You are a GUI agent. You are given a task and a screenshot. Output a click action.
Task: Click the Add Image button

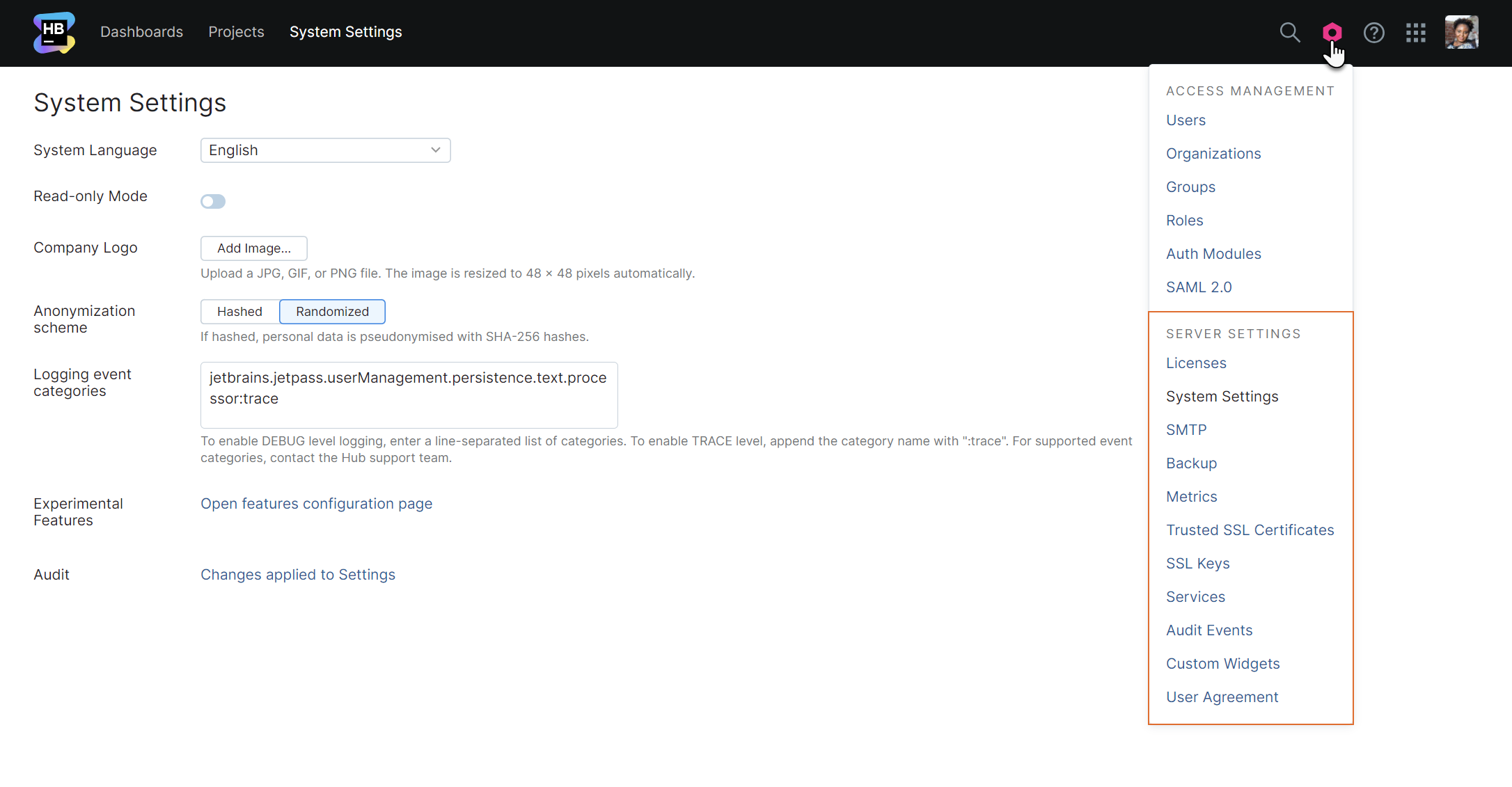pyautogui.click(x=253, y=248)
